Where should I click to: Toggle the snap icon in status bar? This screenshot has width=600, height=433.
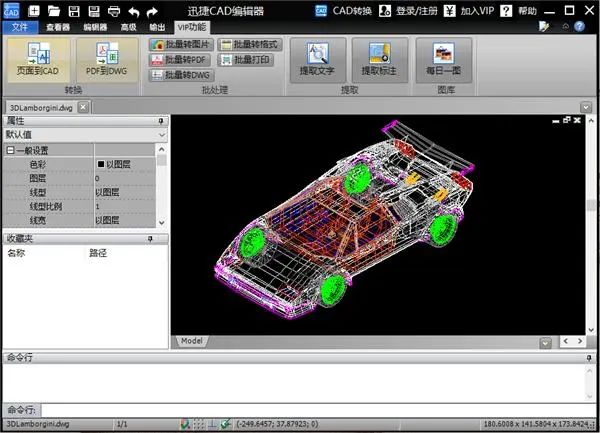click(x=185, y=424)
